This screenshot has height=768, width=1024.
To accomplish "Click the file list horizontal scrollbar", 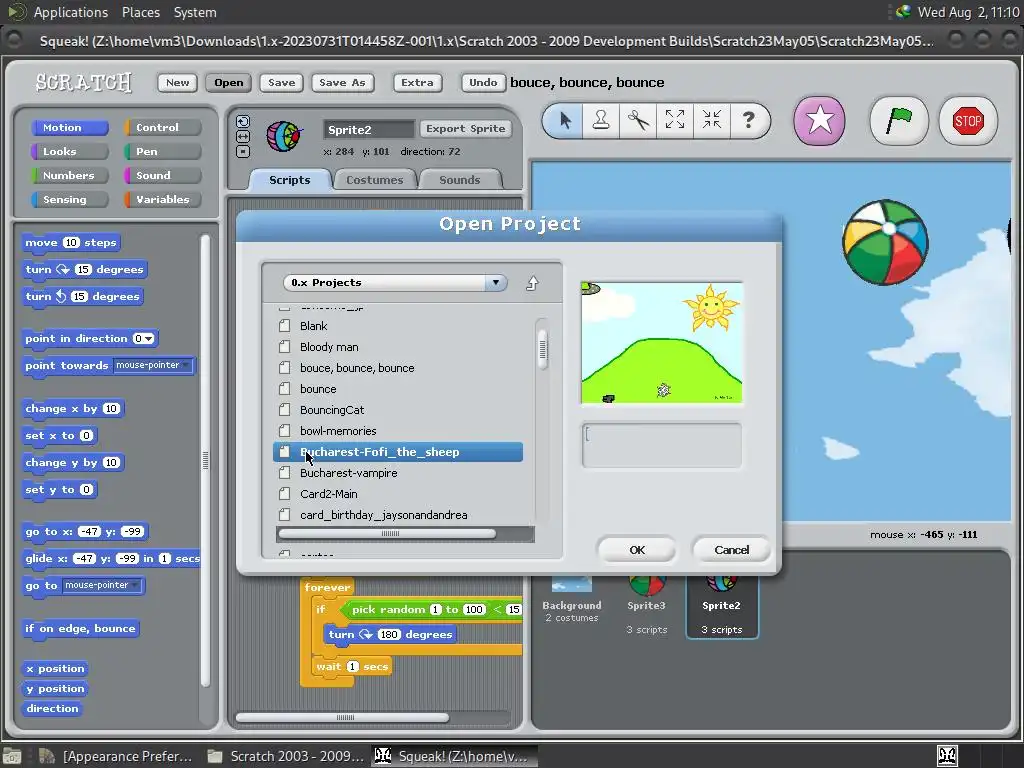I will pos(387,534).
